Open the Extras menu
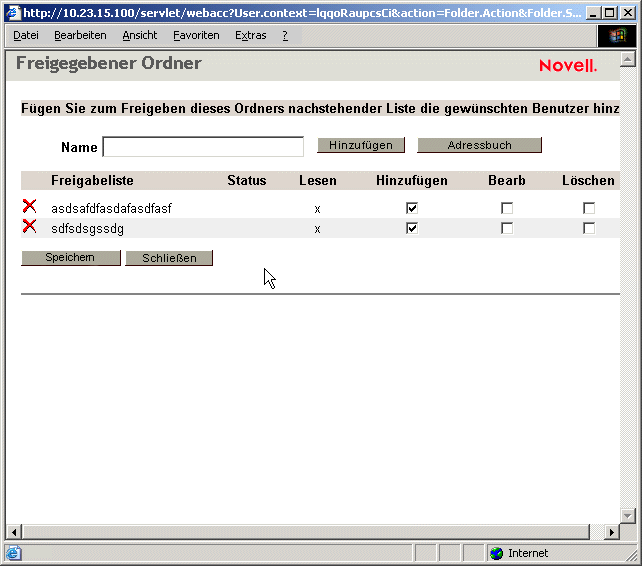Image resolution: width=642 pixels, height=566 pixels. coord(251,36)
